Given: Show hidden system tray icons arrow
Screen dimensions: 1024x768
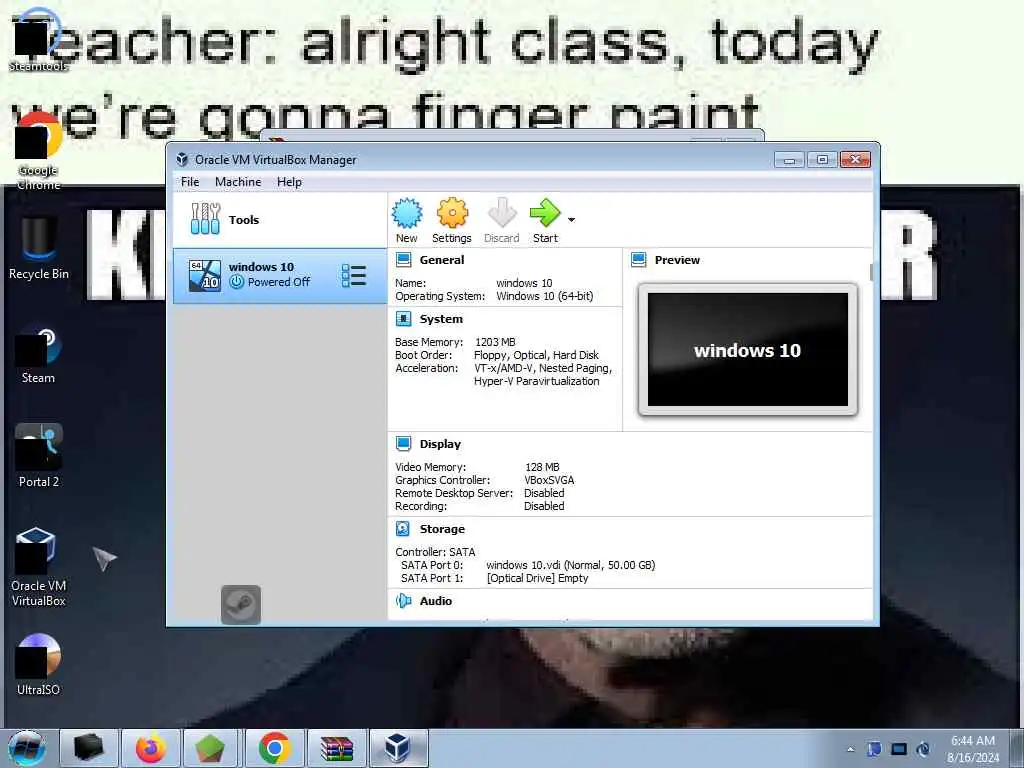Looking at the screenshot, I should 850,749.
